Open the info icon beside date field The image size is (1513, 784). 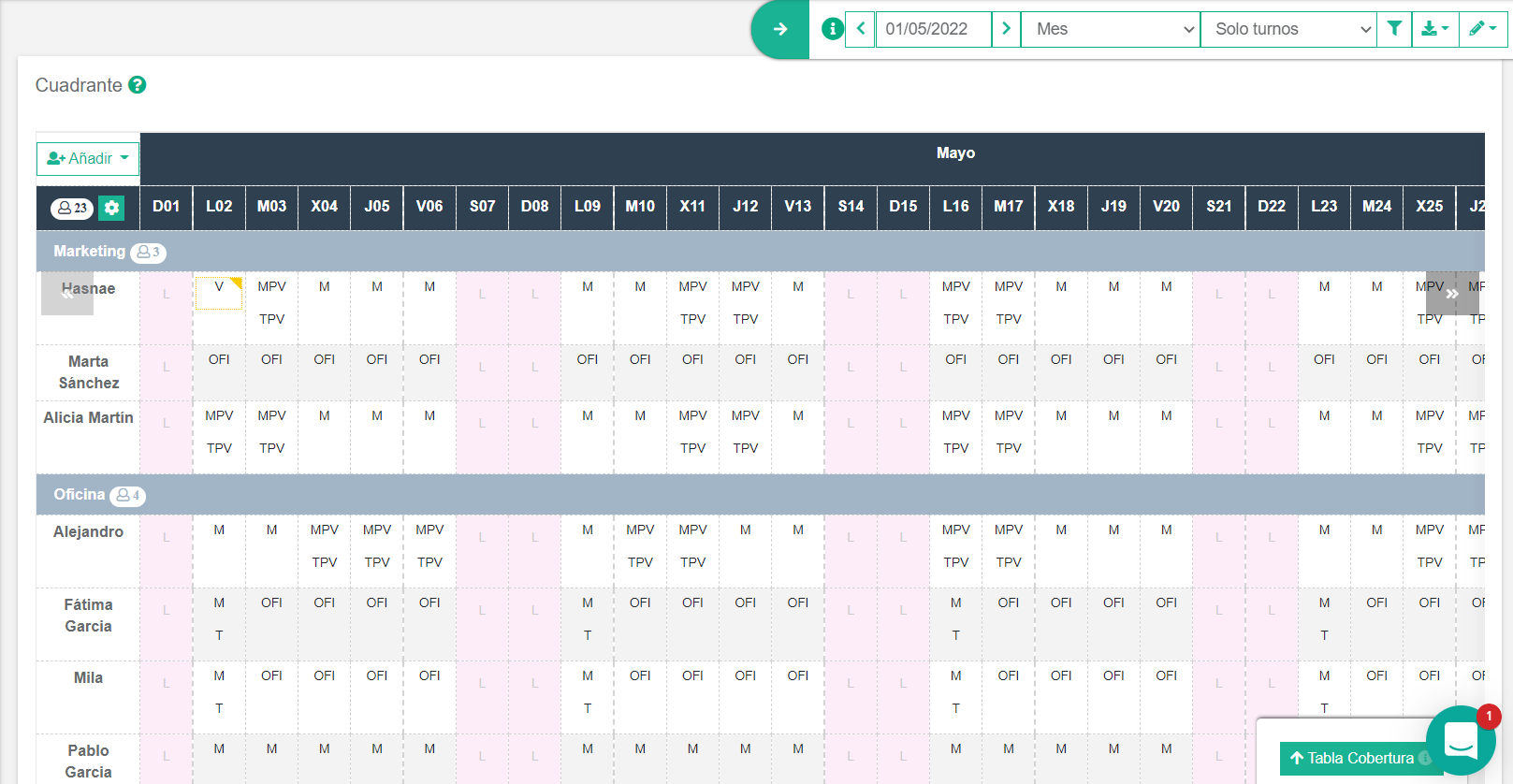tap(832, 29)
